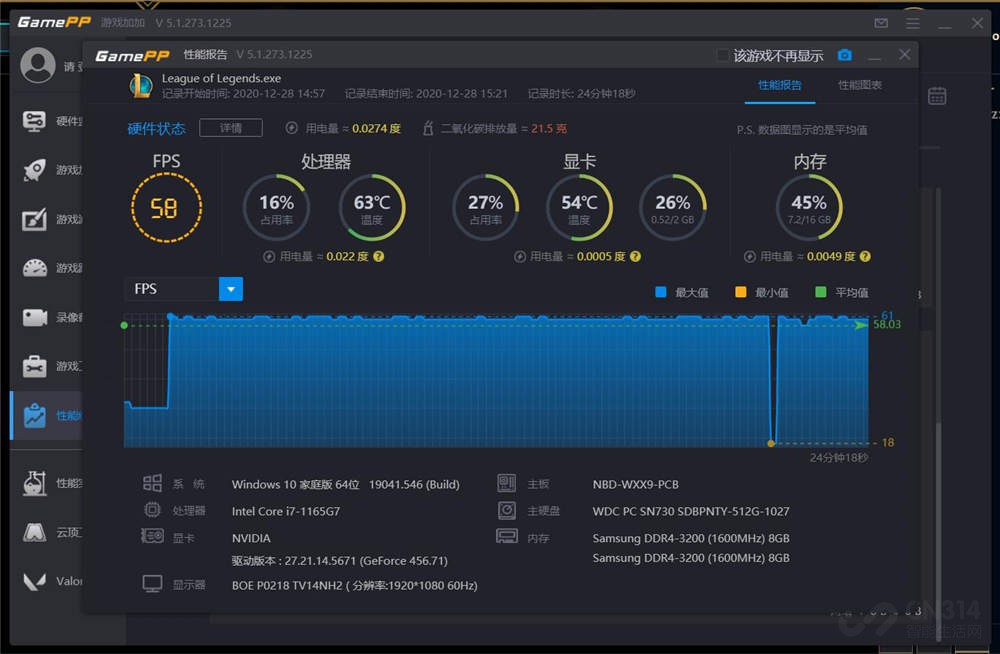
Task: Click the 58.03 average FPS label on chart
Action: point(886,325)
